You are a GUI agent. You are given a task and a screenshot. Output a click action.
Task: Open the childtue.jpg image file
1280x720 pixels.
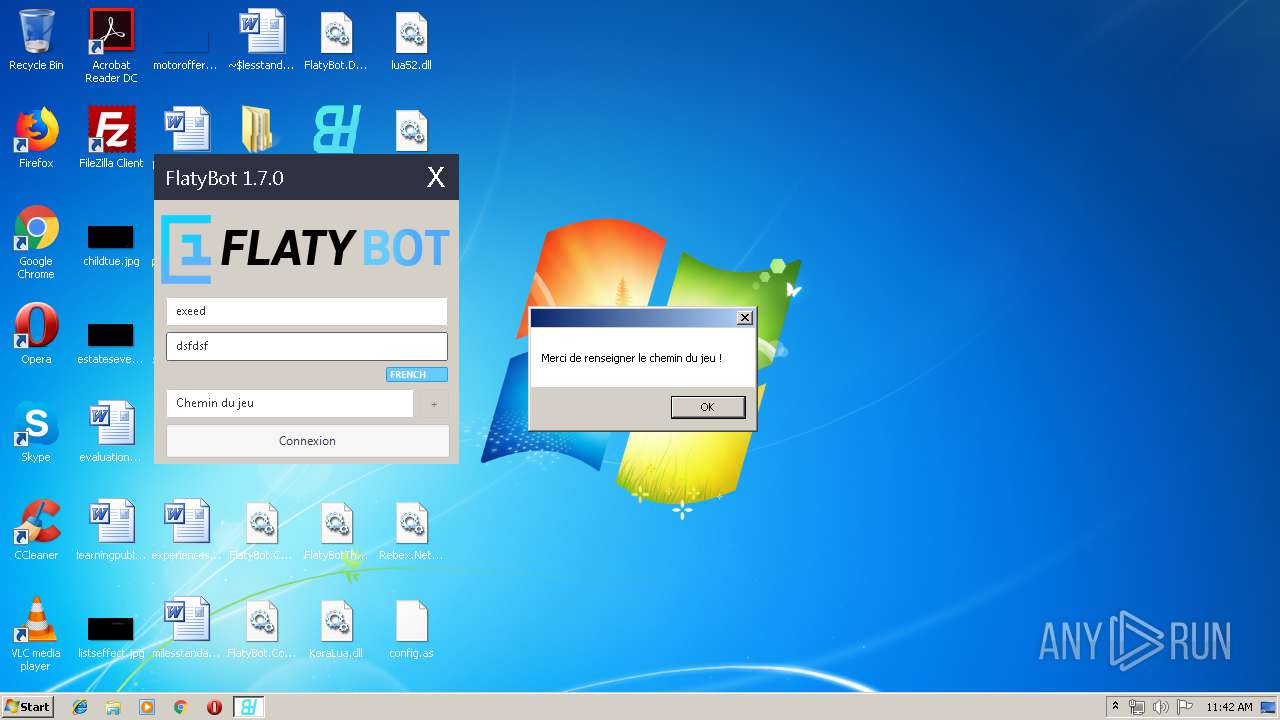[111, 247]
